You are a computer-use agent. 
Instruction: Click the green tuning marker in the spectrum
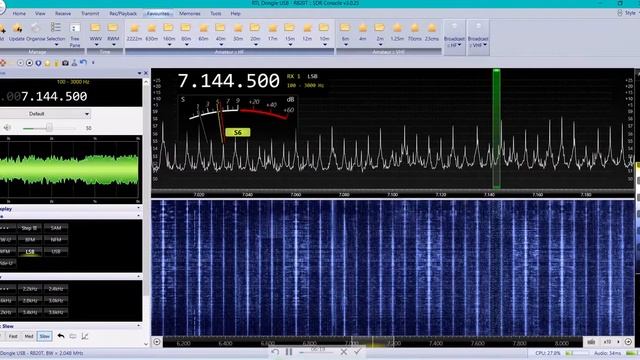(496, 129)
